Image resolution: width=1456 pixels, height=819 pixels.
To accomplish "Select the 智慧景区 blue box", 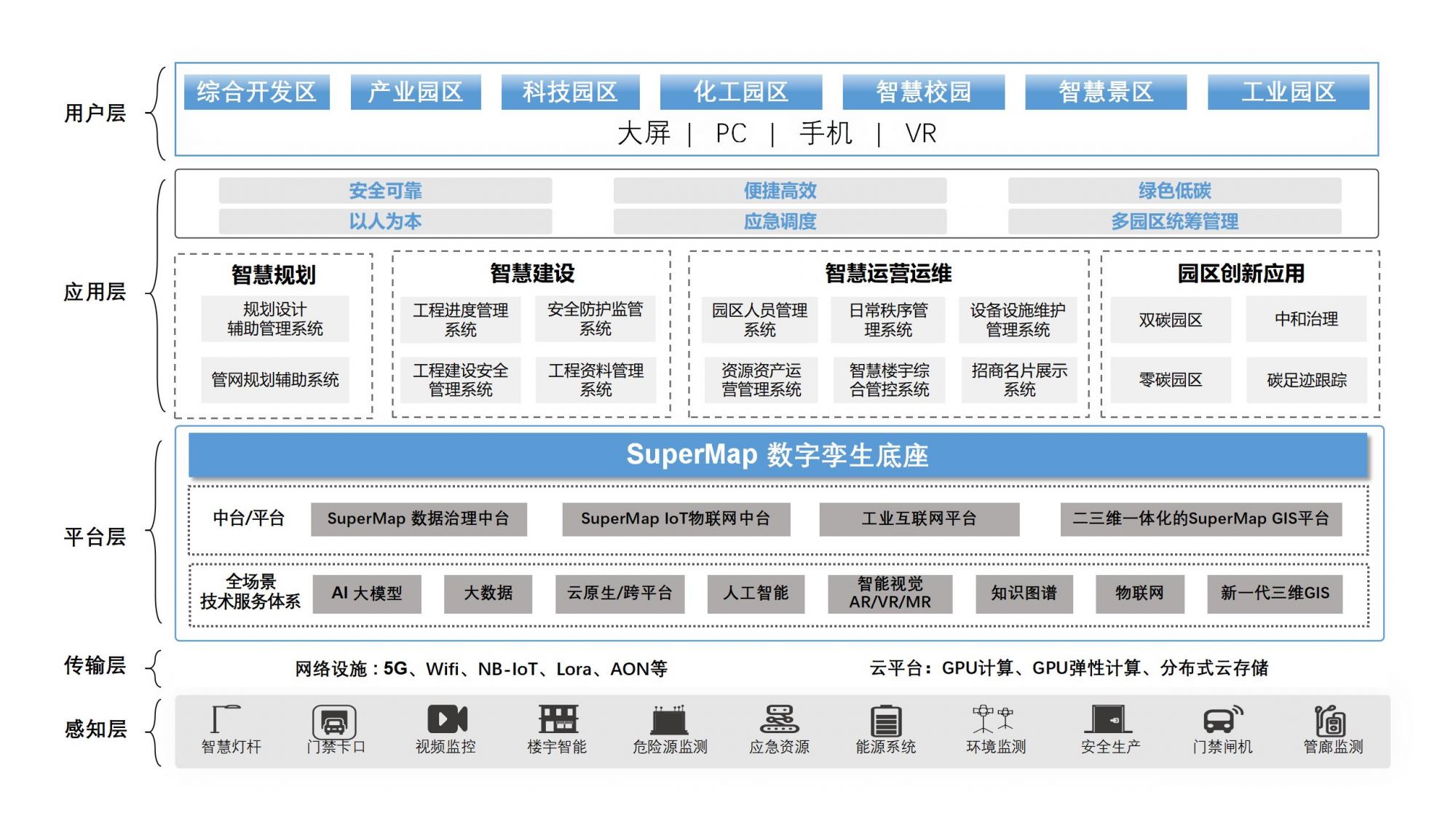I will (1106, 92).
